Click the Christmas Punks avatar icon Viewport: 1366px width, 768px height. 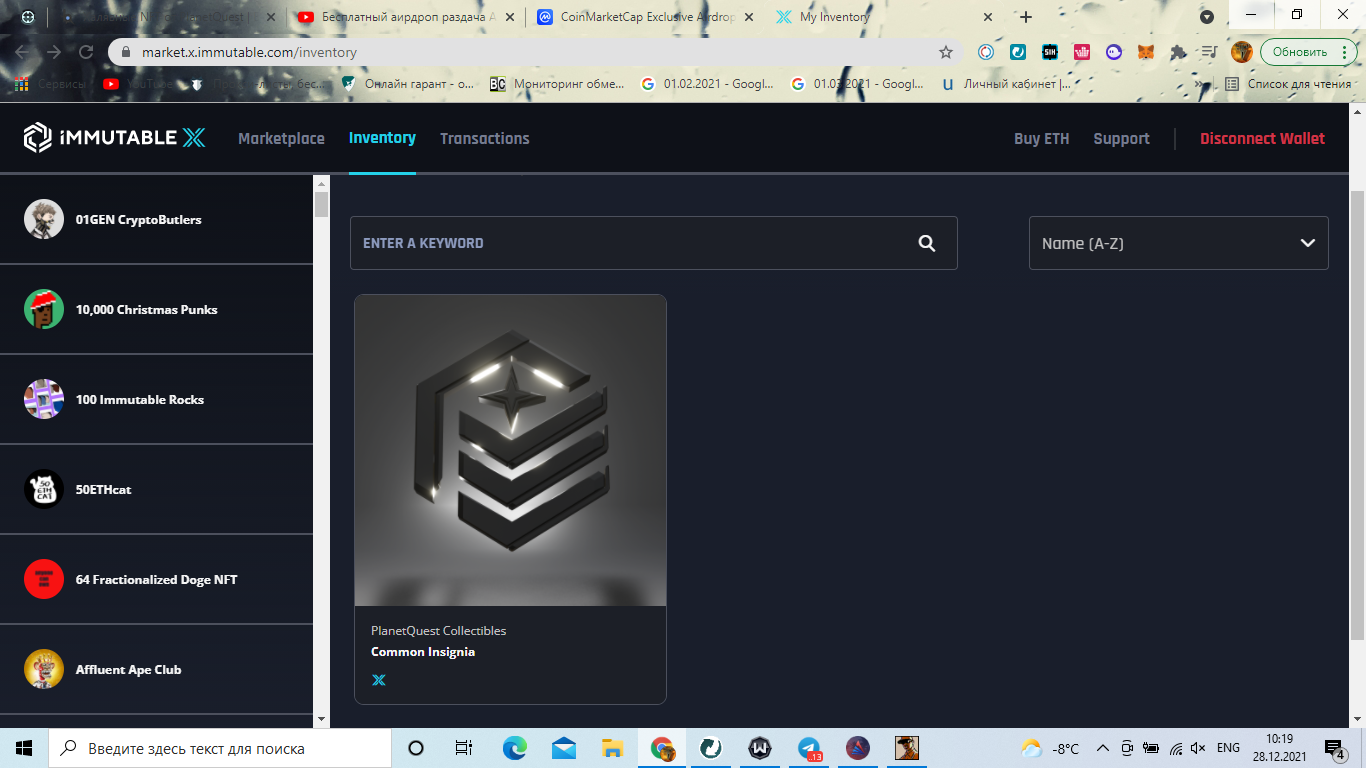coord(44,309)
